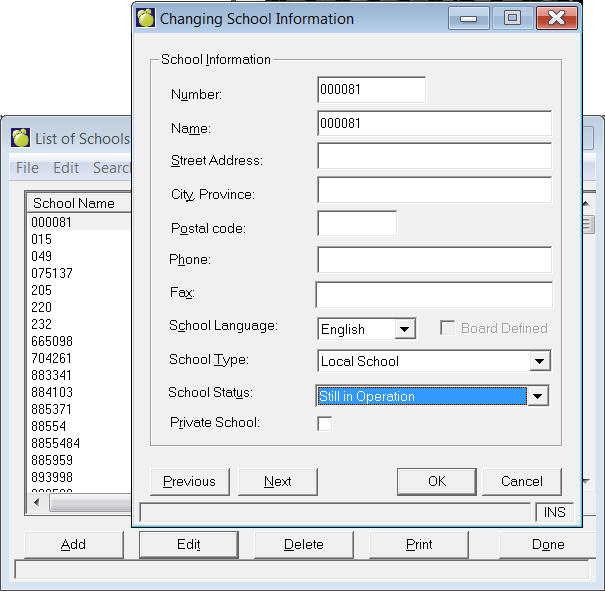Screen dimensions: 605x593
Task: Click the Cancel button
Action: point(521,481)
